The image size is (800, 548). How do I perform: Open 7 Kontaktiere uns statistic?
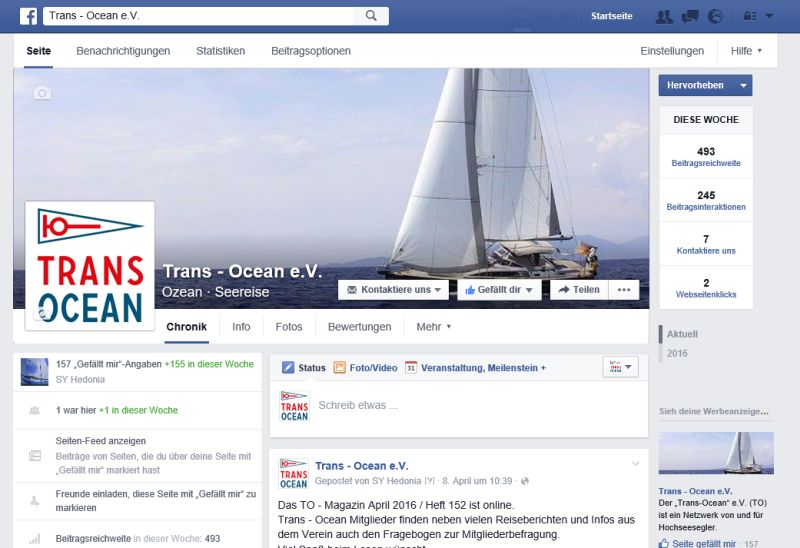click(706, 244)
